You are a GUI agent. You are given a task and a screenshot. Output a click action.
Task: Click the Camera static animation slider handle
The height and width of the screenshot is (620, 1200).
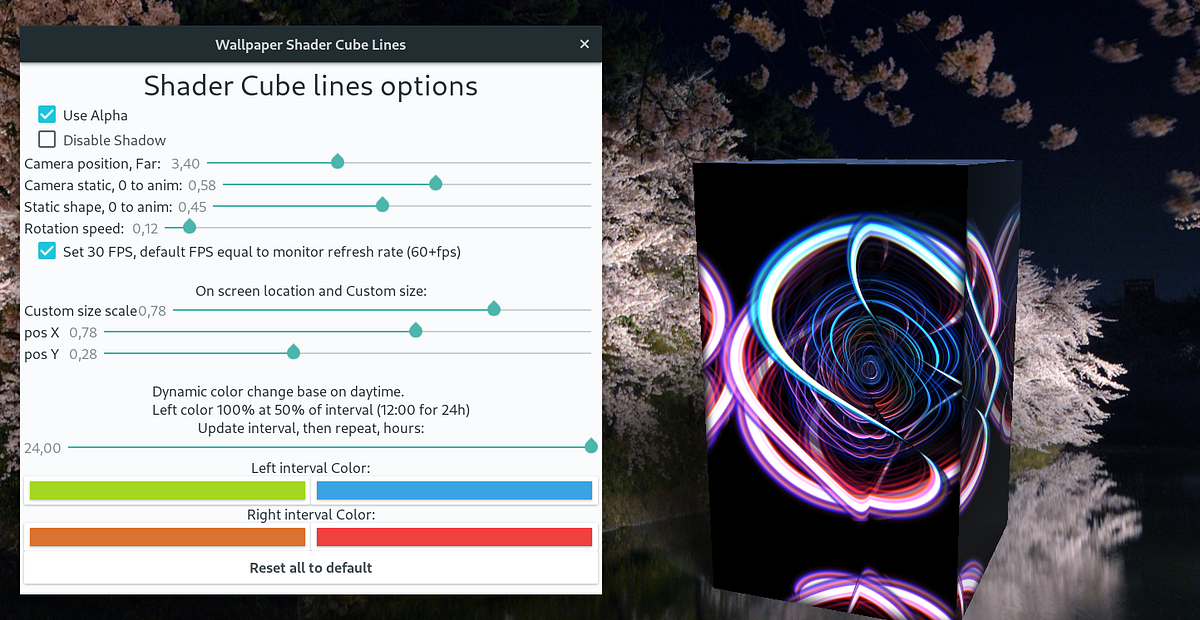click(435, 183)
